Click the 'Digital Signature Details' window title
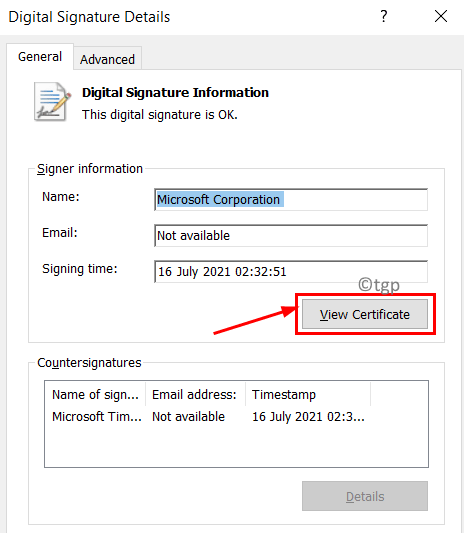This screenshot has height=533, width=464. [89, 17]
